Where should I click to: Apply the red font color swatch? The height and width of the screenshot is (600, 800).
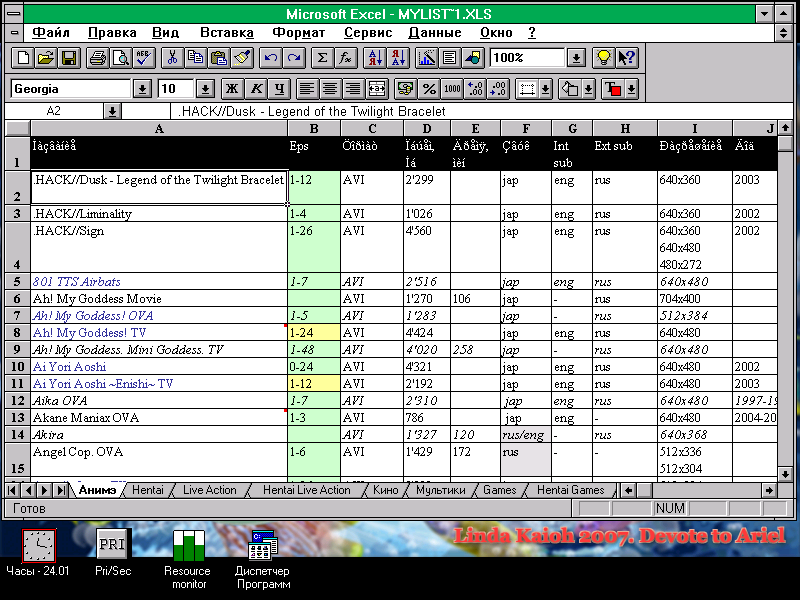pyautogui.click(x=612, y=89)
